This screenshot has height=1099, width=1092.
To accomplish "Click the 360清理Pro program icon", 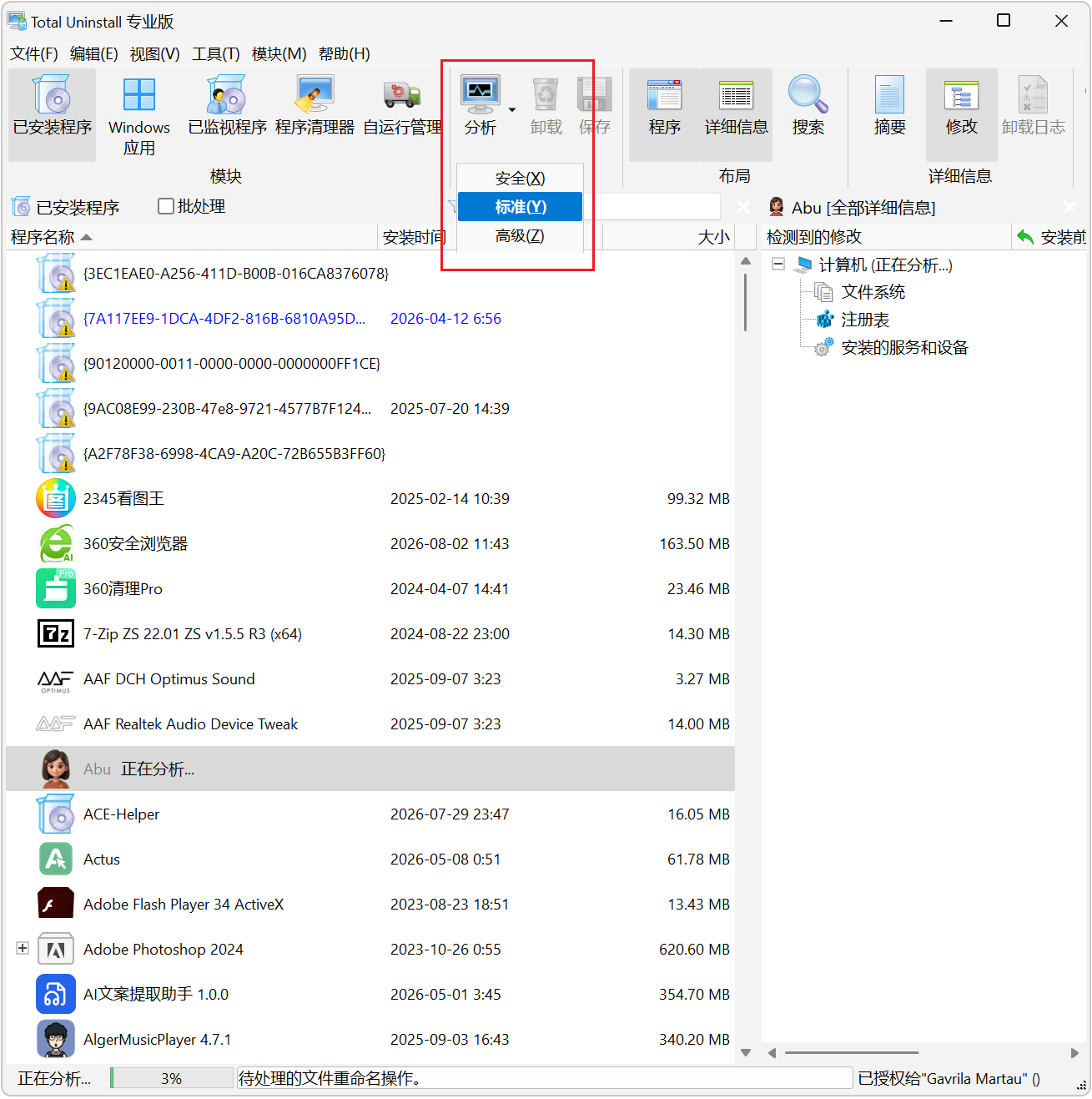I will [56, 588].
